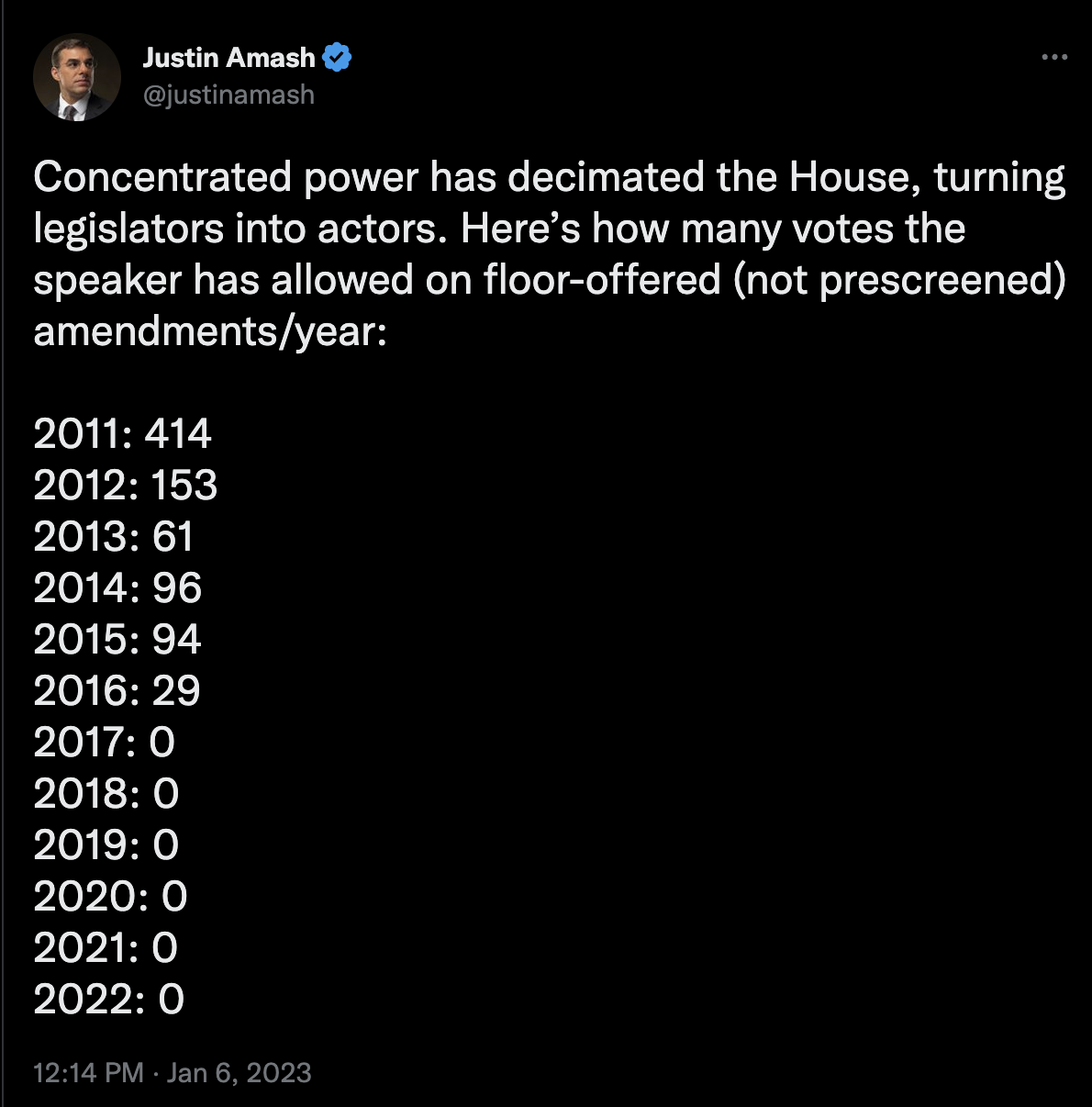
Task: Click the display name Justin Amash
Action: point(228,58)
